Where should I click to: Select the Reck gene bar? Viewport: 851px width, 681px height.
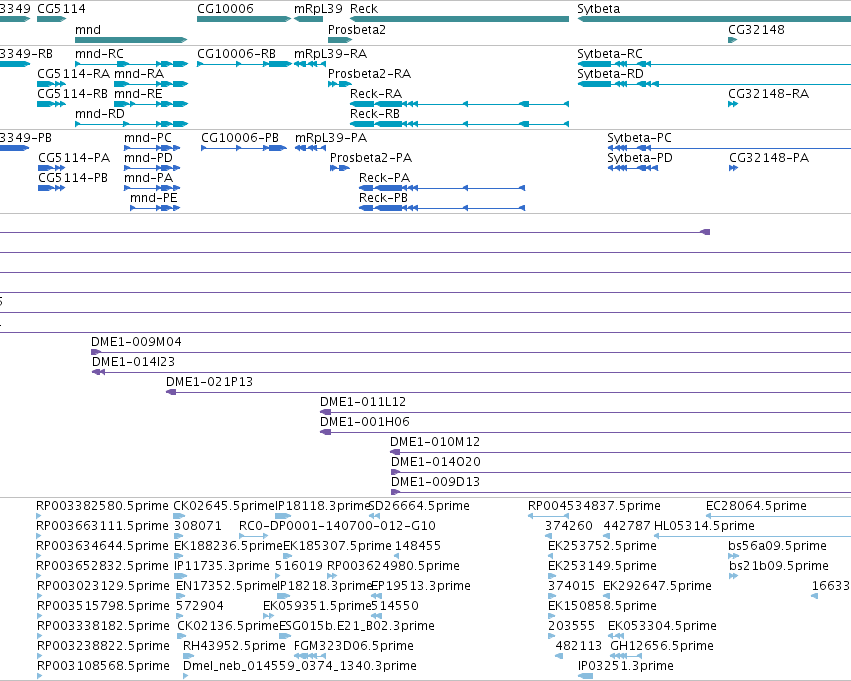click(459, 19)
